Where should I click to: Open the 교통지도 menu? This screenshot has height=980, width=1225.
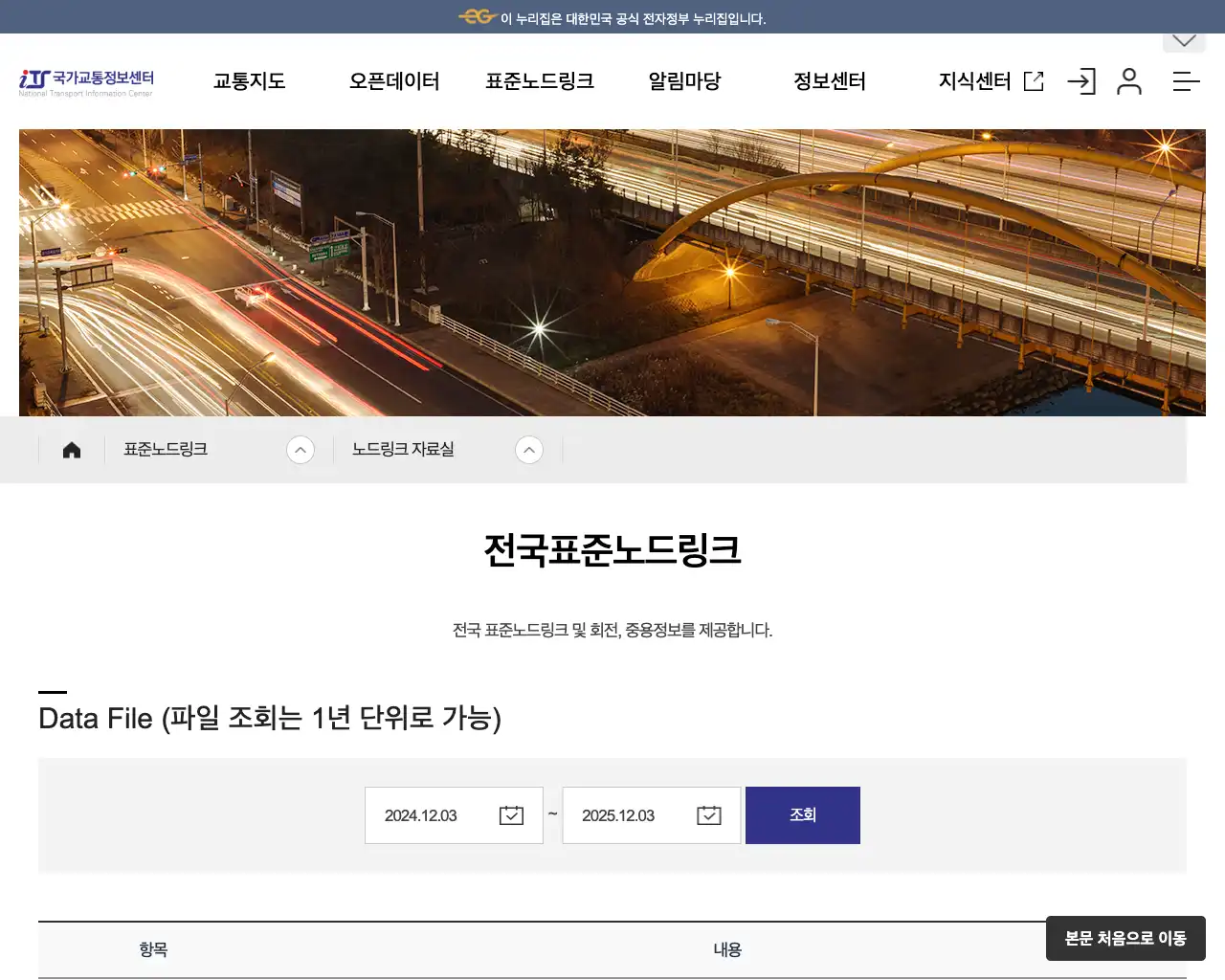click(249, 81)
